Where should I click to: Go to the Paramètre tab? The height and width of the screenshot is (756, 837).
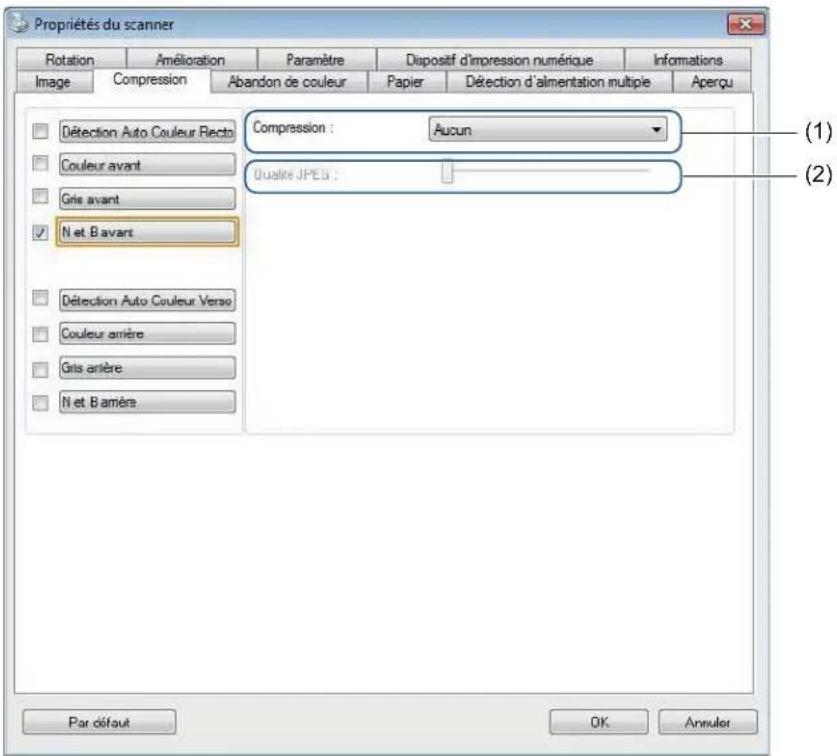pos(315,59)
